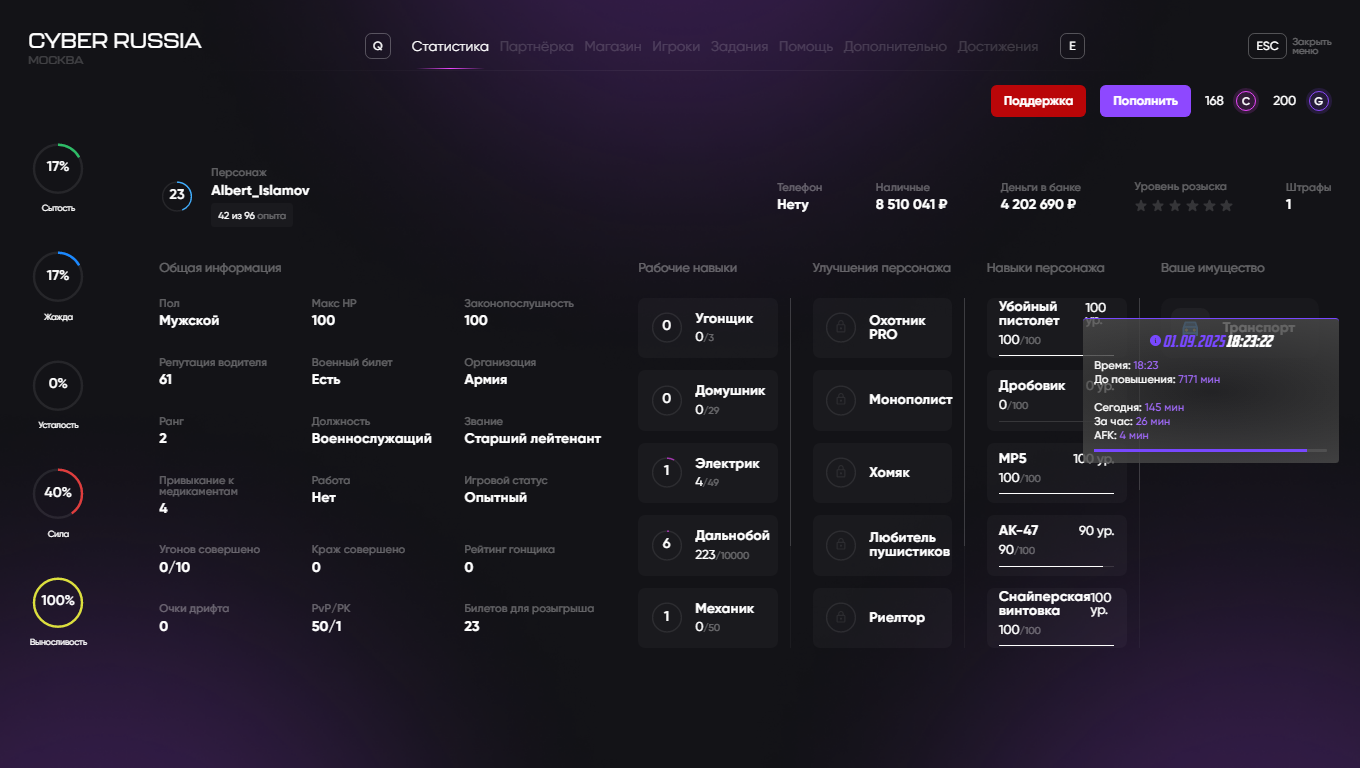Click the C currency coin icon
The image size is (1360, 768).
point(1246,101)
